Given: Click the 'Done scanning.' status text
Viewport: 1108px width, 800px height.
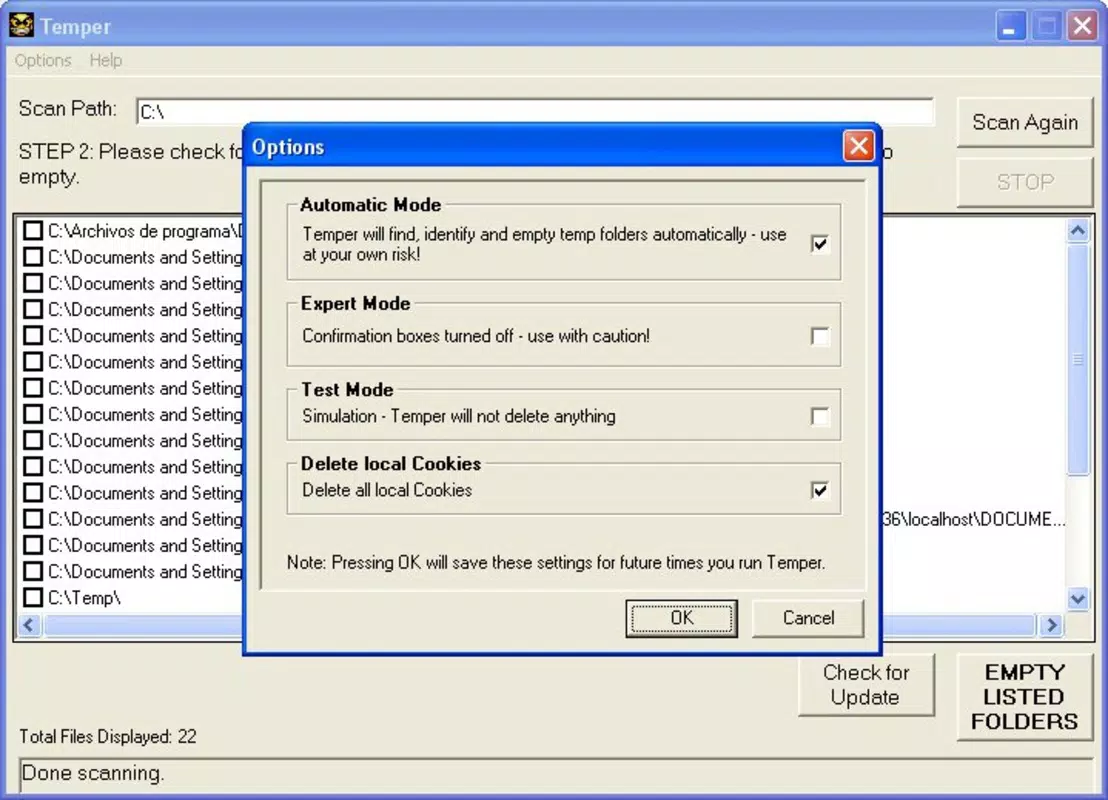Looking at the screenshot, I should [93, 773].
